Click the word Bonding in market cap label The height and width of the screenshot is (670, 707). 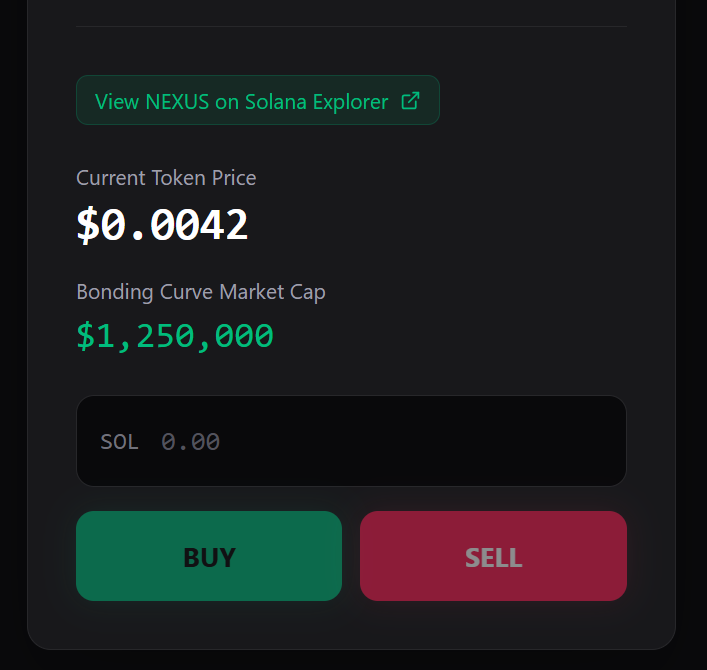pyautogui.click(x=115, y=292)
